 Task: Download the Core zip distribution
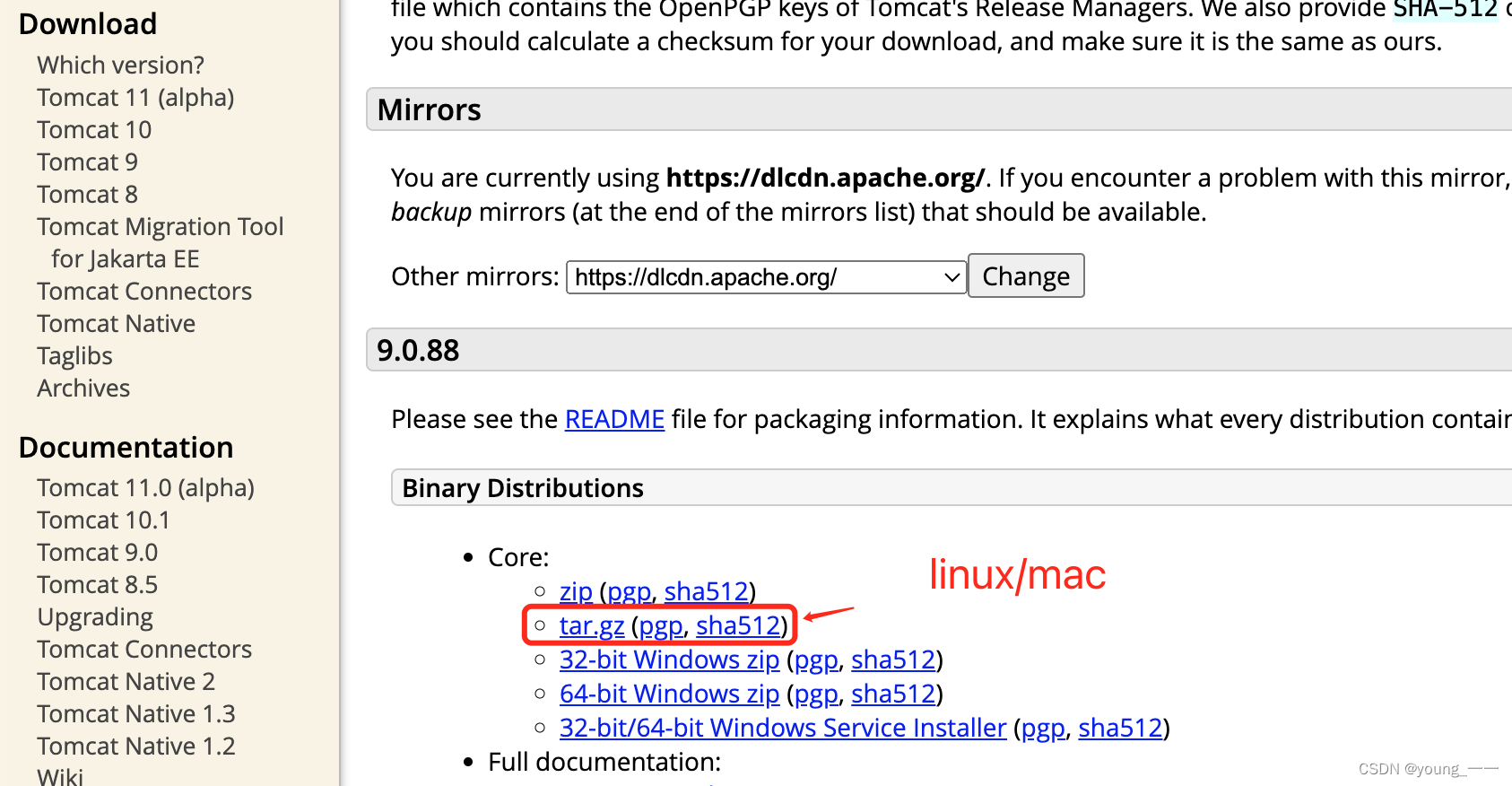[576, 592]
